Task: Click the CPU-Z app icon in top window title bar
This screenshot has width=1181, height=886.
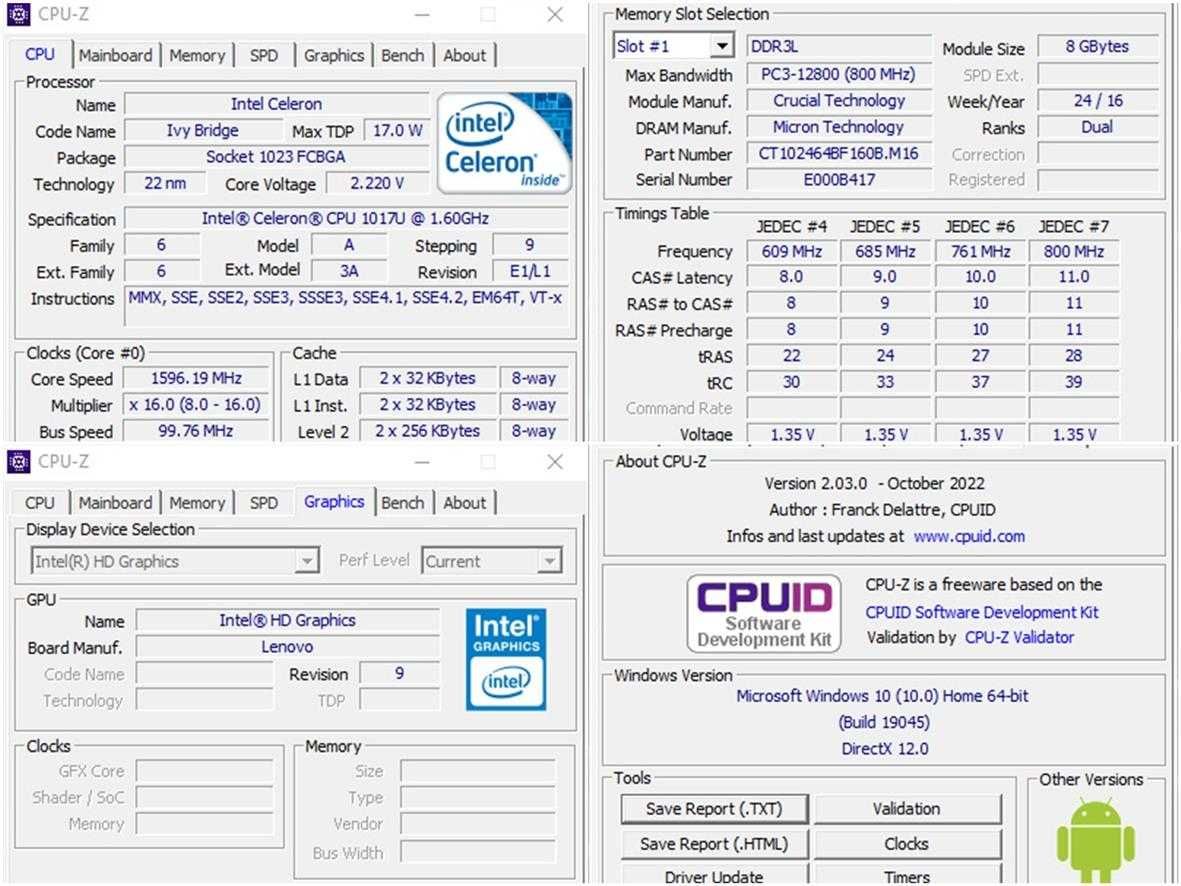Action: tap(18, 14)
